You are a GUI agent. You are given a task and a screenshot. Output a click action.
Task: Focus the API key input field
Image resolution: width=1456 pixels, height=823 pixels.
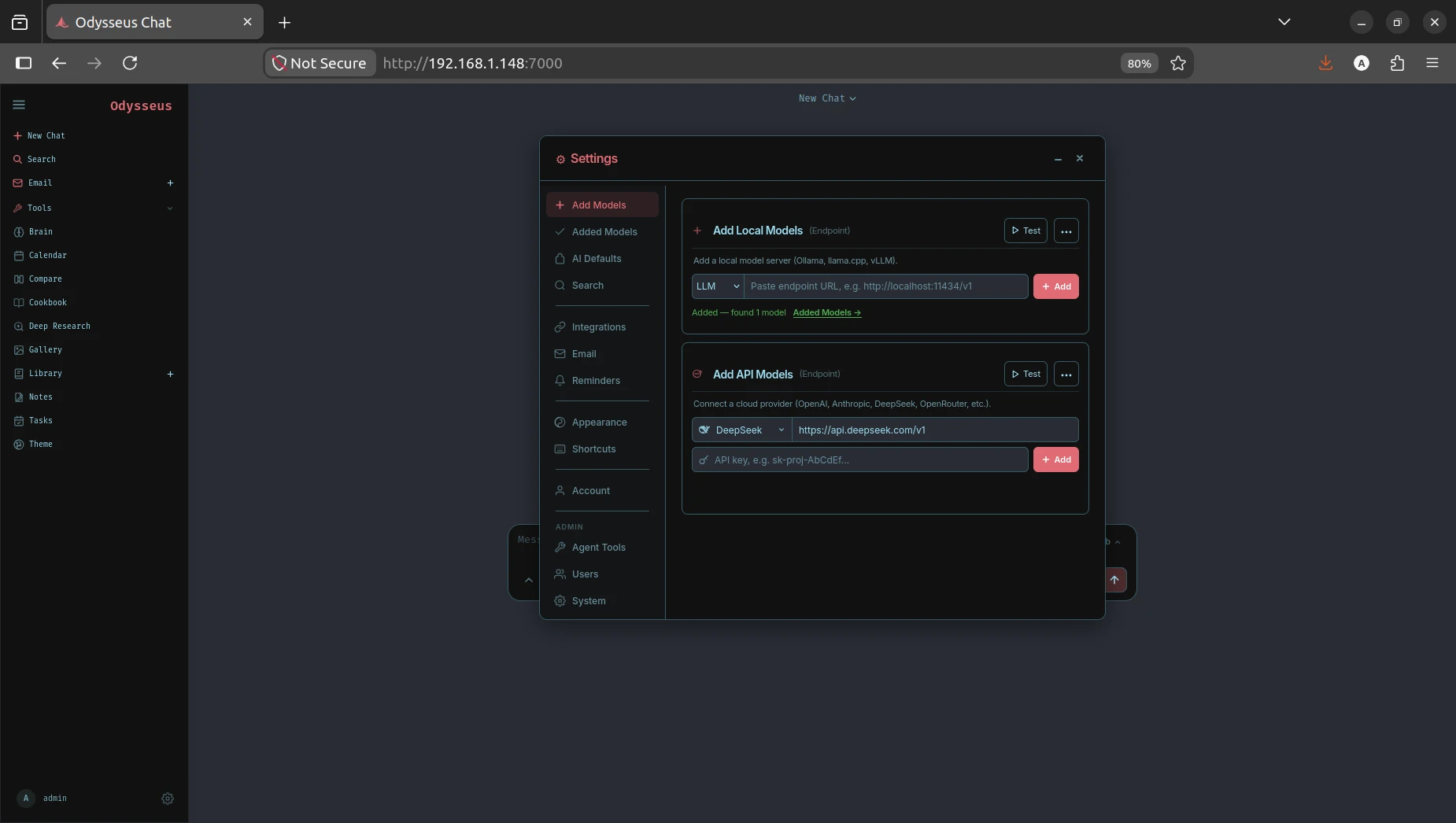(860, 459)
